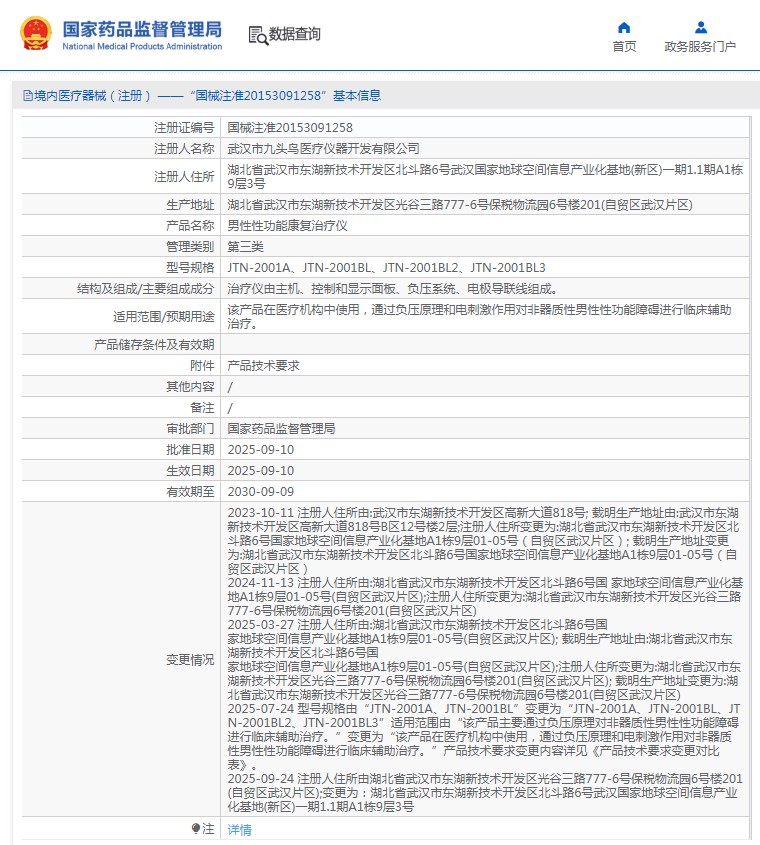Image resolution: width=760 pixels, height=845 pixels.
Task: Click 国家药品监督管理局 site title
Action: 142,29
